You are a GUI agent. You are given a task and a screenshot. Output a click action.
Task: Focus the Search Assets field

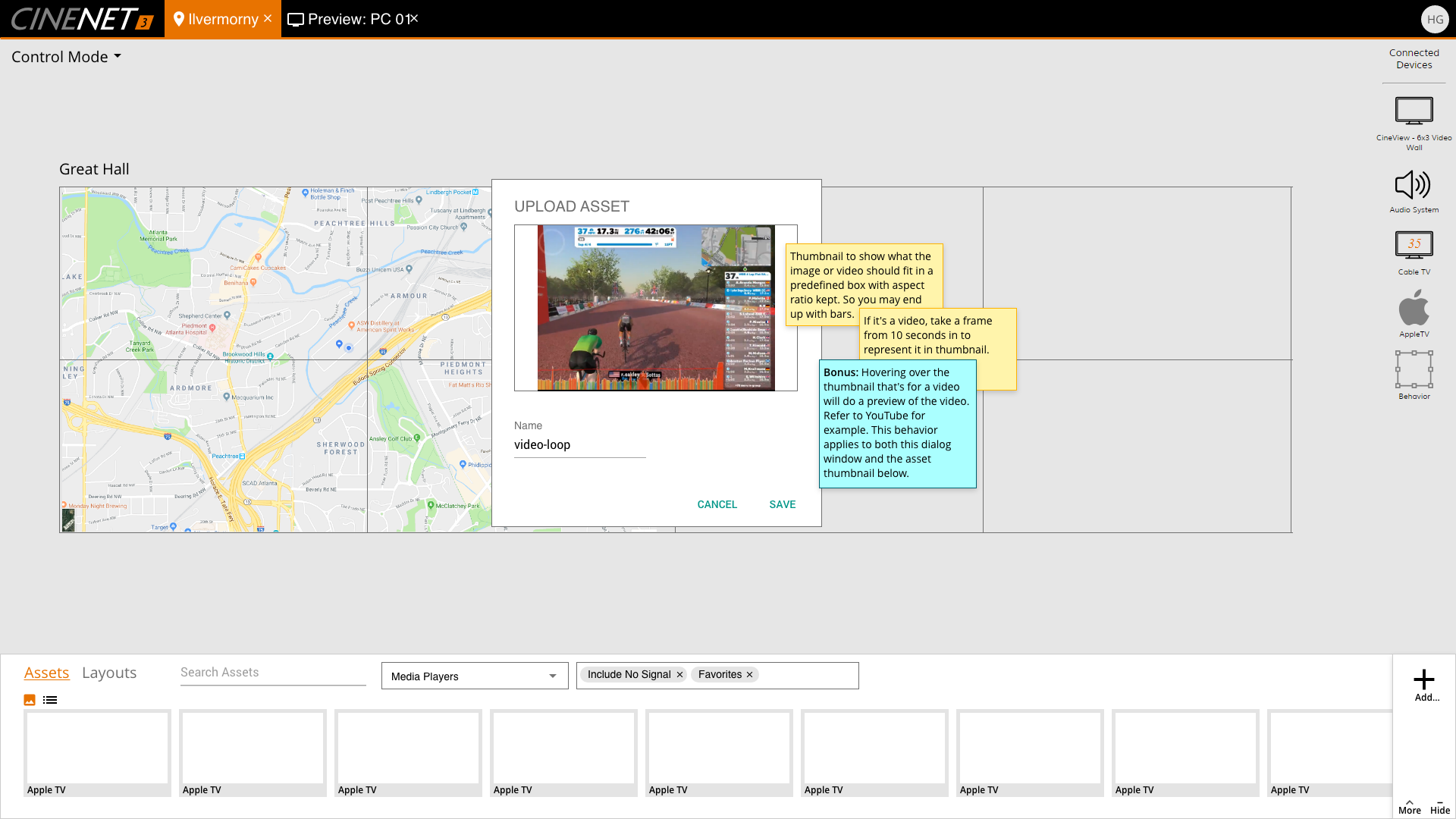[273, 673]
